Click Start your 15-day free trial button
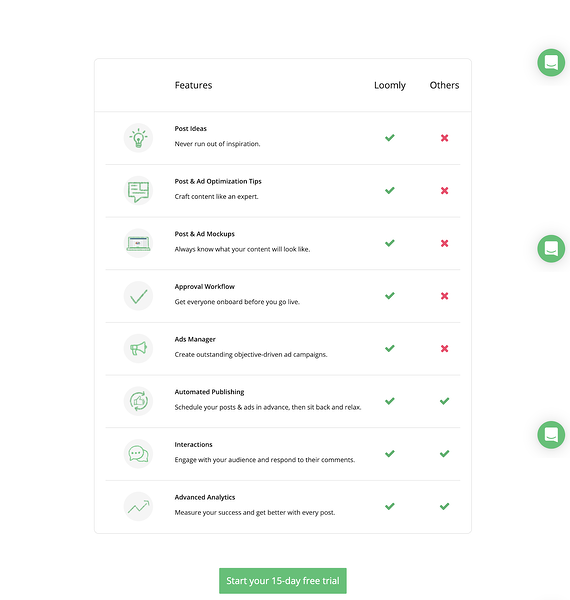This screenshot has width=570, height=600. point(283,581)
